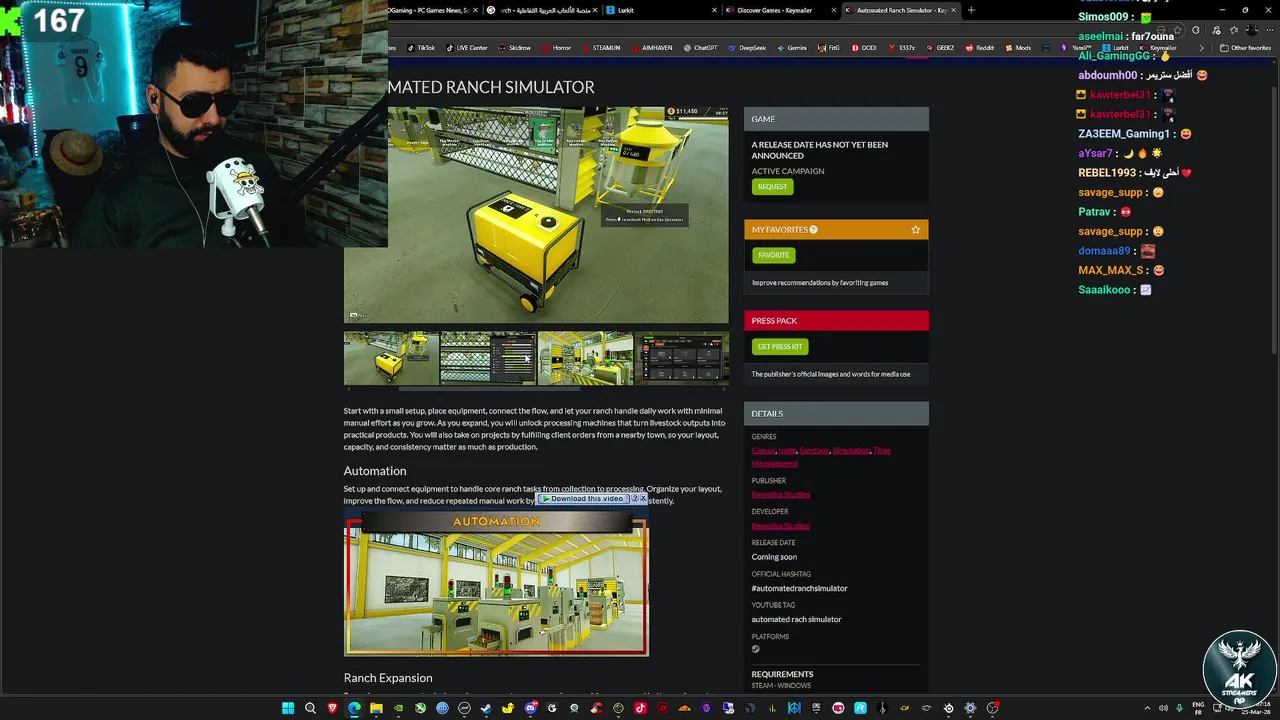Viewport: 1280px width, 720px height.
Task: Open the DeepSeek bookmark
Action: tap(747, 48)
